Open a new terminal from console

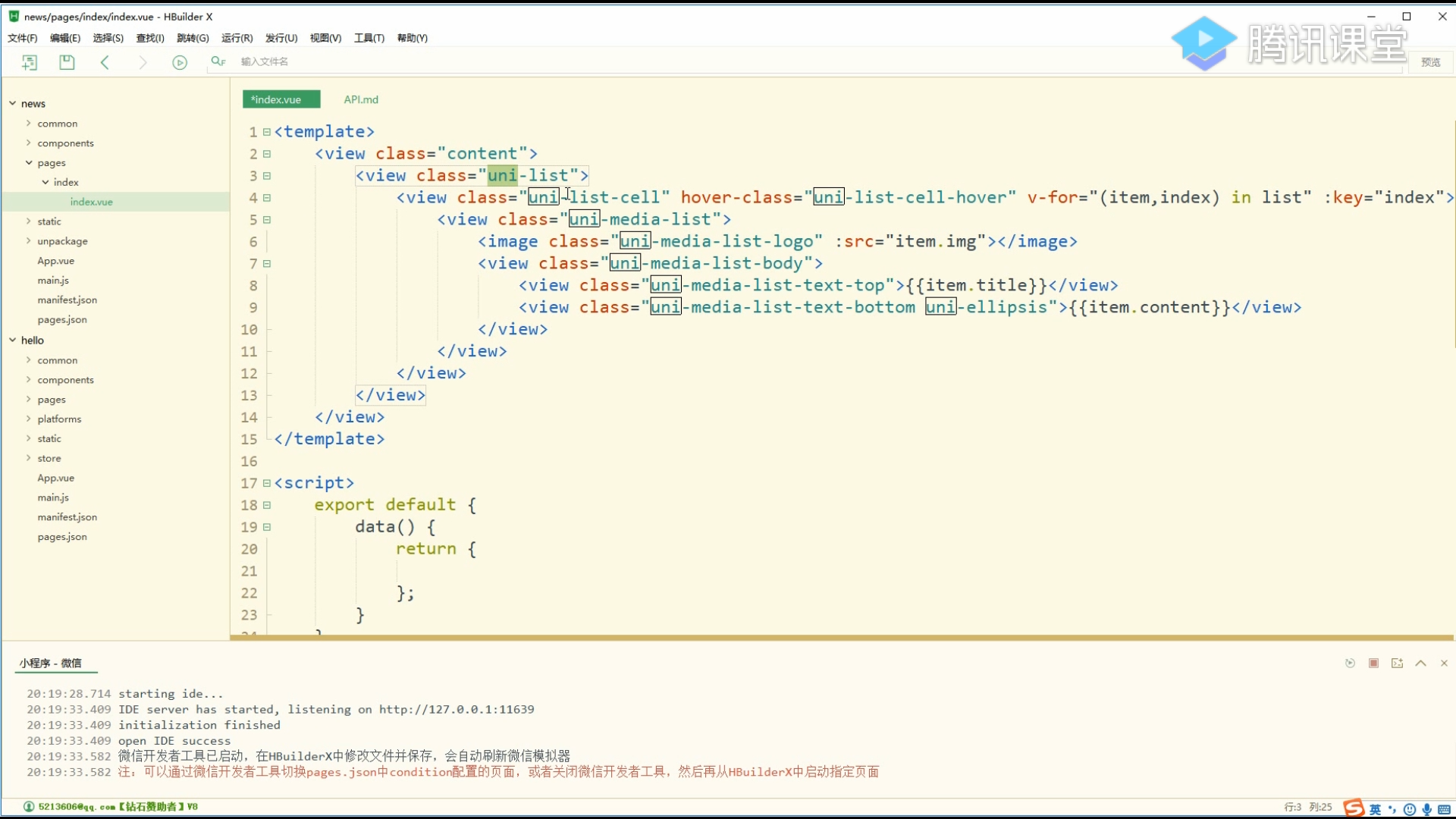click(x=1397, y=663)
